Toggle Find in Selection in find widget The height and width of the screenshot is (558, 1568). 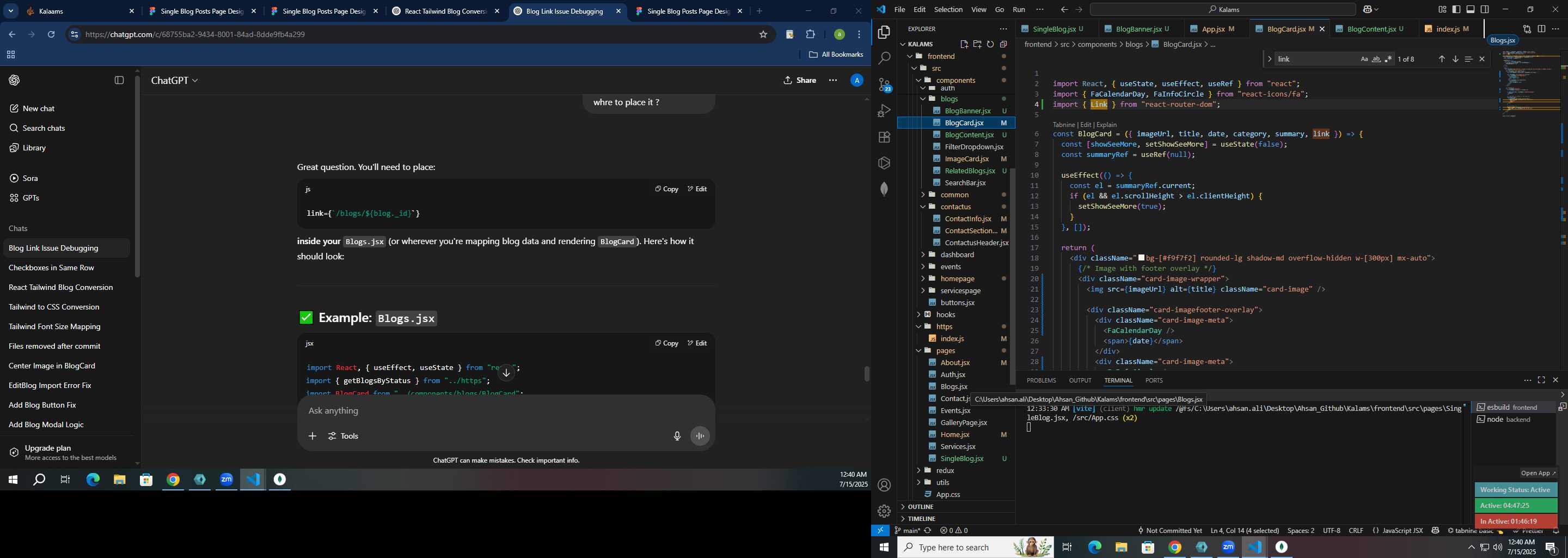click(1469, 59)
